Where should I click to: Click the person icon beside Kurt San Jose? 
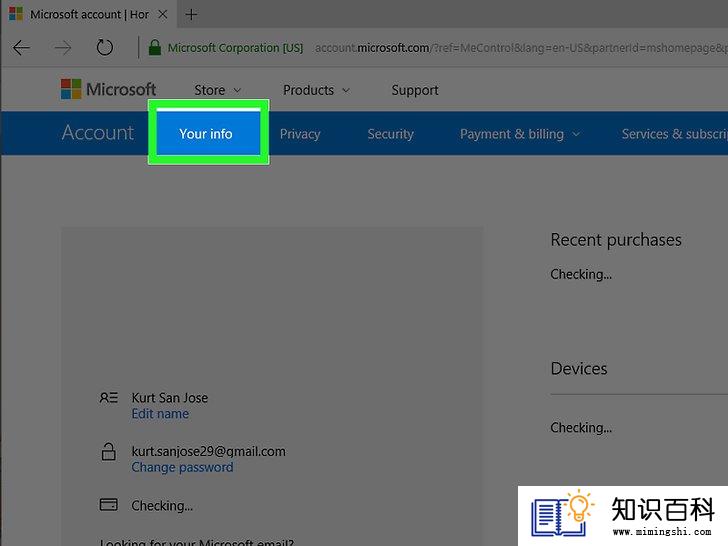(x=109, y=398)
